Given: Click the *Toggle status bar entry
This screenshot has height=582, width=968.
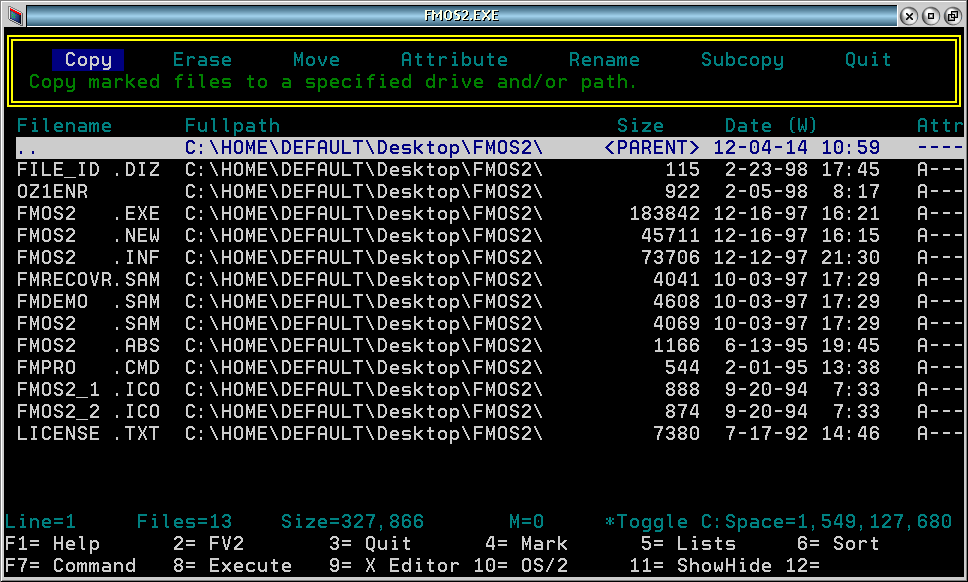Looking at the screenshot, I should point(646,522).
